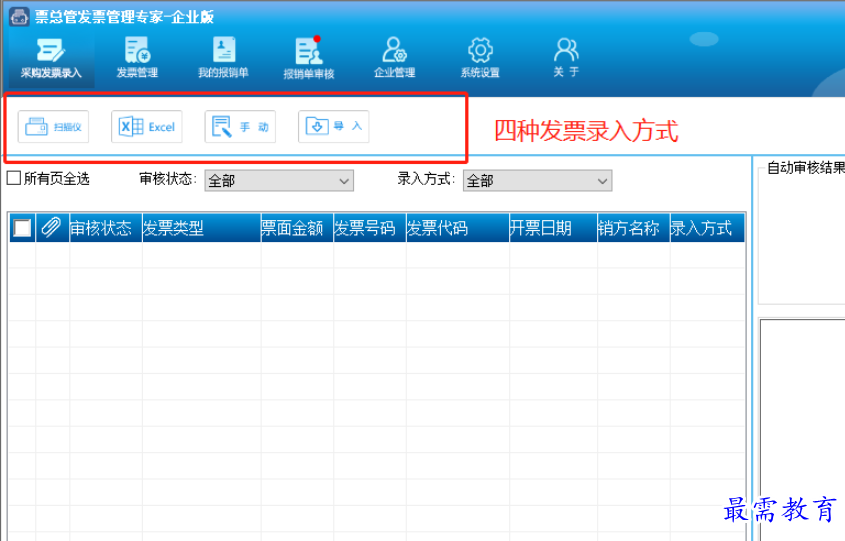Click the 导入 import button

(x=334, y=127)
